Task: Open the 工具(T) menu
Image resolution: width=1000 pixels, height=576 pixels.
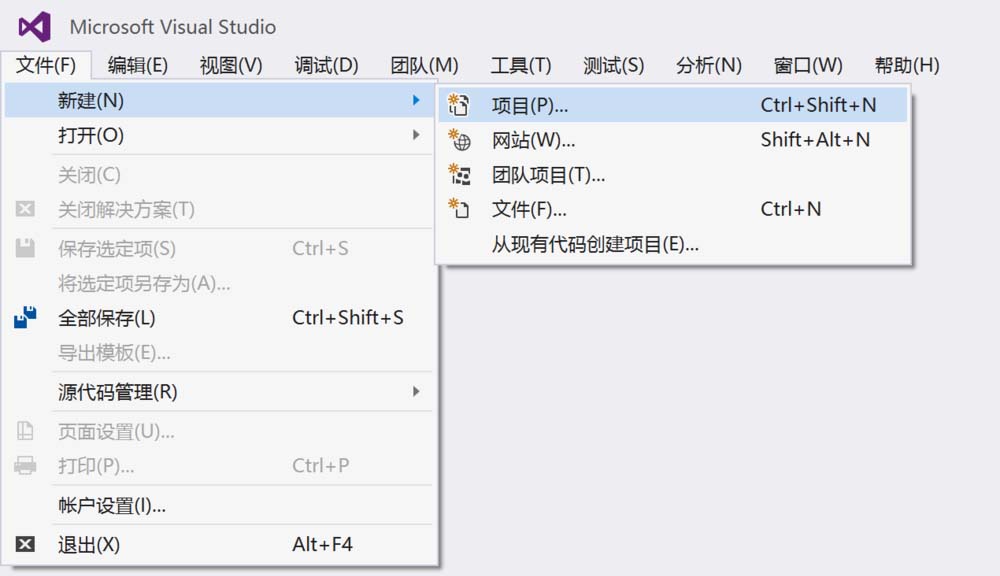Action: pos(521,66)
